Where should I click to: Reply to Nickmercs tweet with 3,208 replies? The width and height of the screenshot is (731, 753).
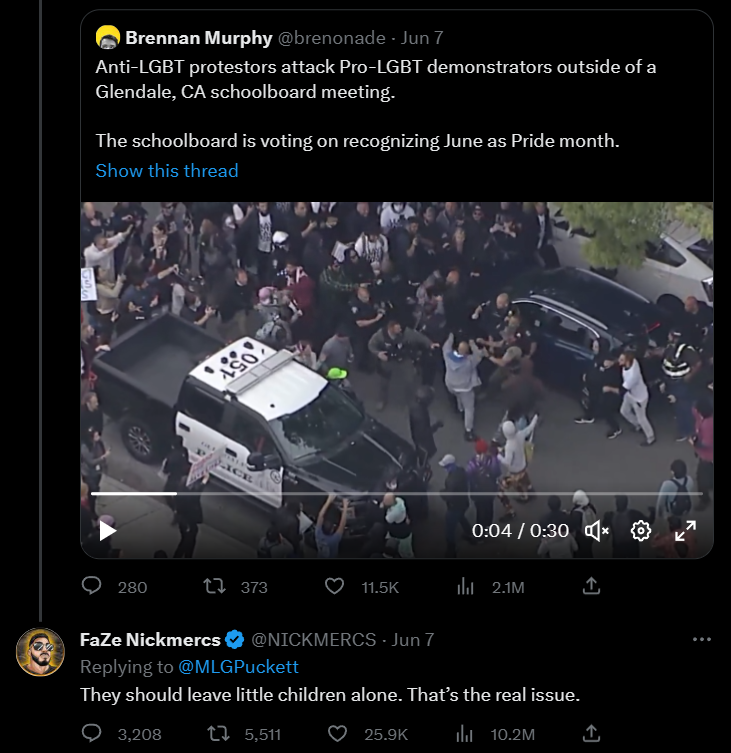click(x=92, y=734)
